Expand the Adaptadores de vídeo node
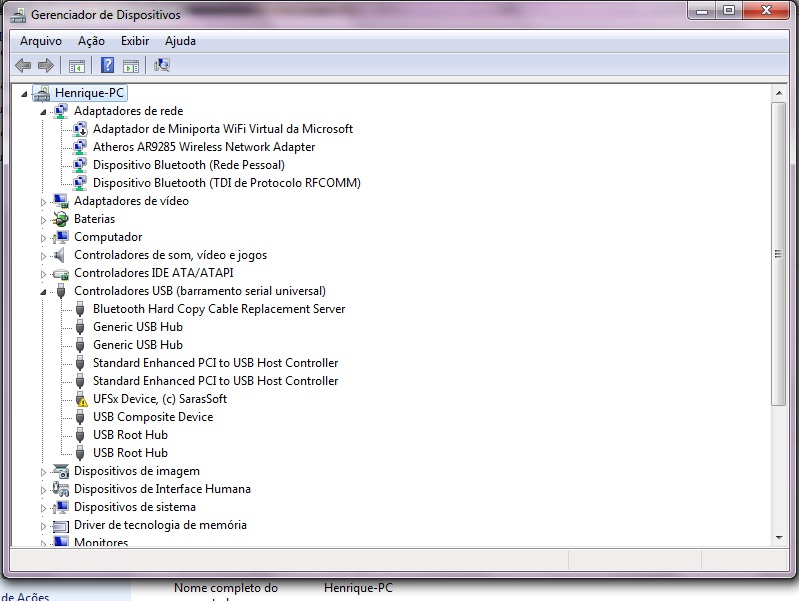The height and width of the screenshot is (601, 799). (x=43, y=201)
